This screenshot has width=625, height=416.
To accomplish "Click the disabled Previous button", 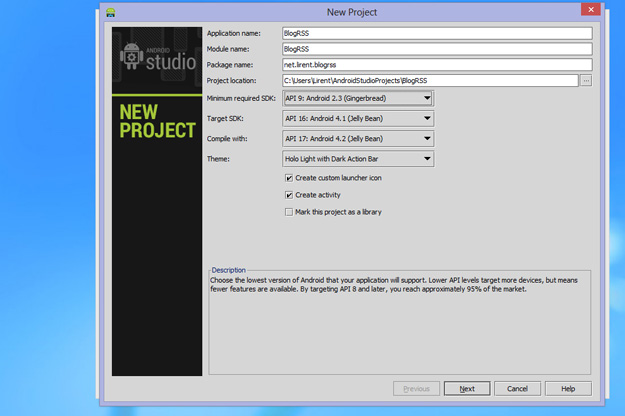I will (x=417, y=389).
